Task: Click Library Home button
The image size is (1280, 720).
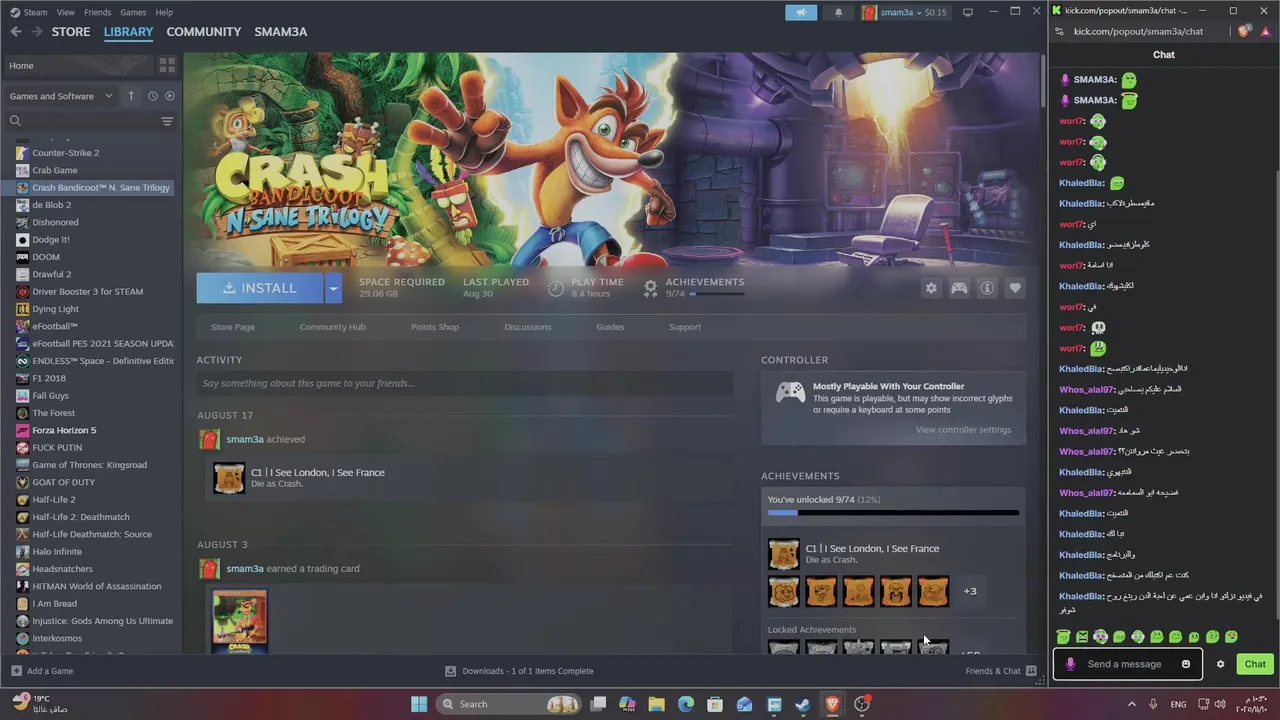Action: 78,65
